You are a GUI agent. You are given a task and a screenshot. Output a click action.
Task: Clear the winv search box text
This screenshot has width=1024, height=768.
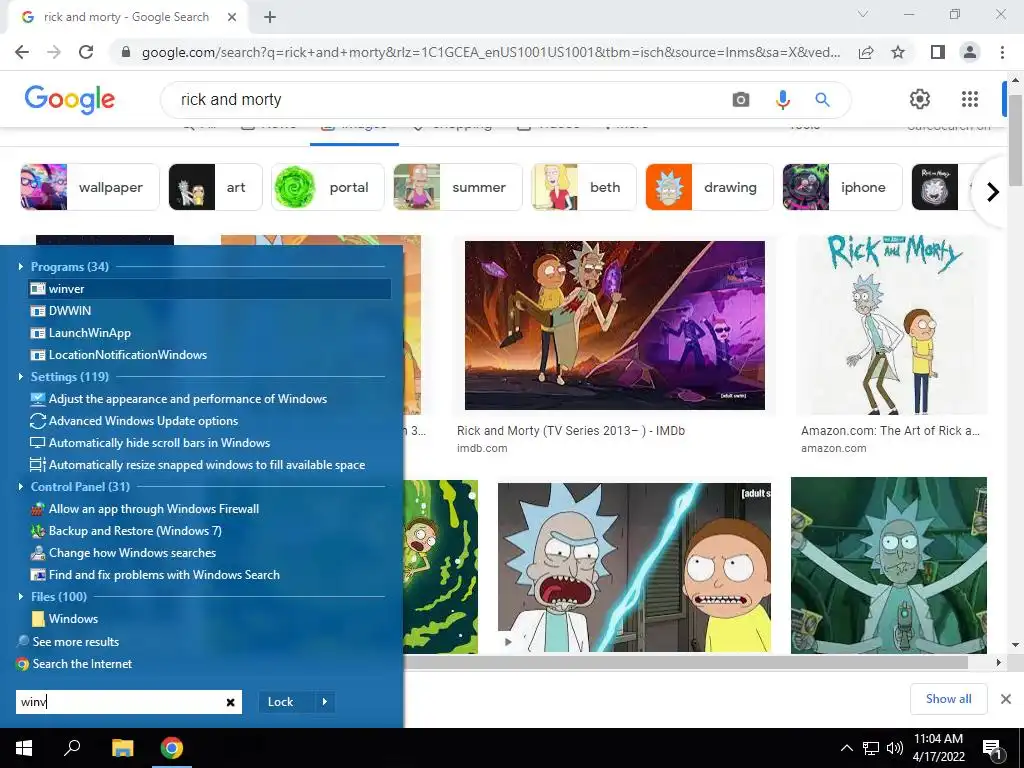point(231,702)
